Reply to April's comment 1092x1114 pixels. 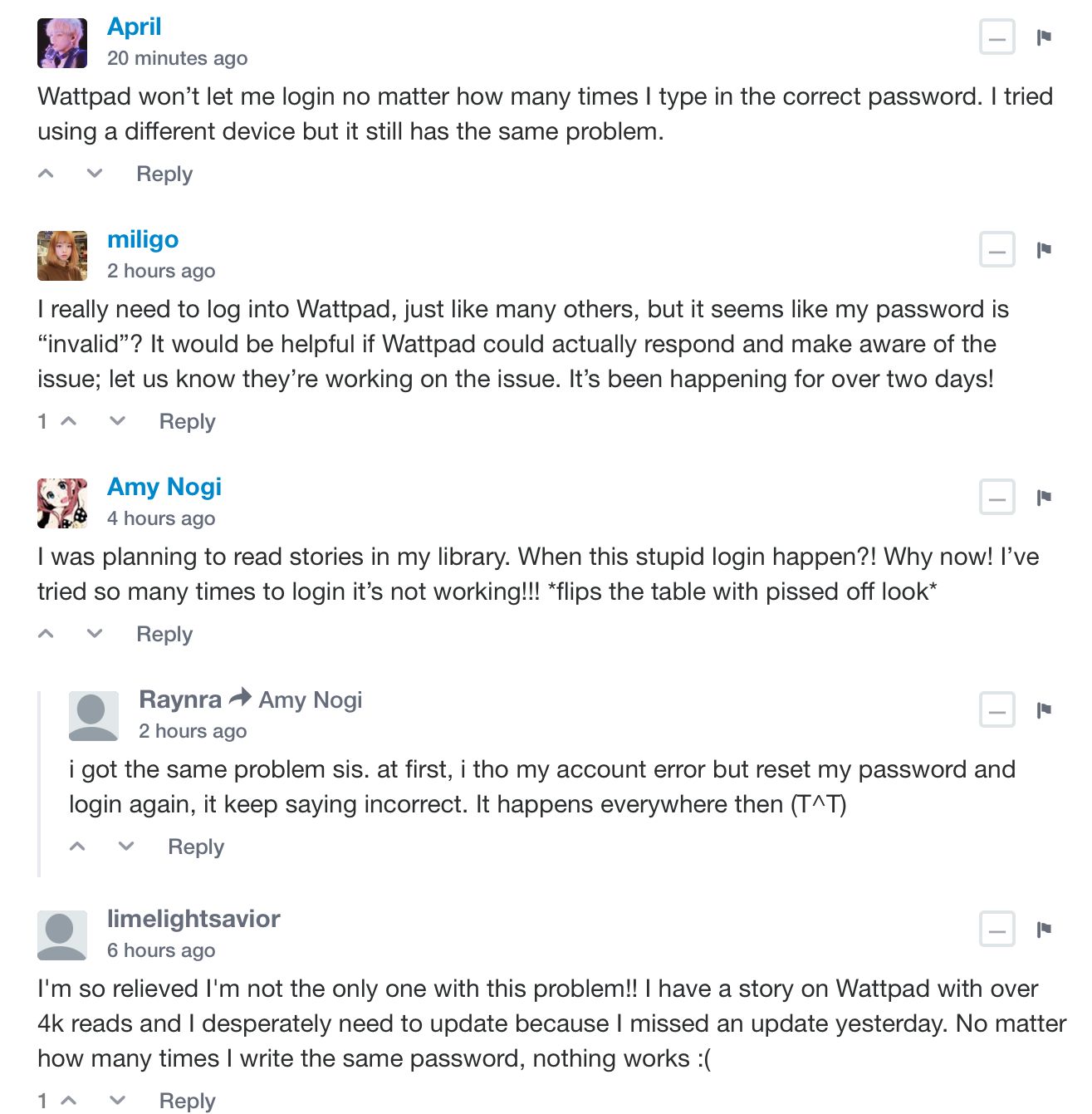click(164, 174)
